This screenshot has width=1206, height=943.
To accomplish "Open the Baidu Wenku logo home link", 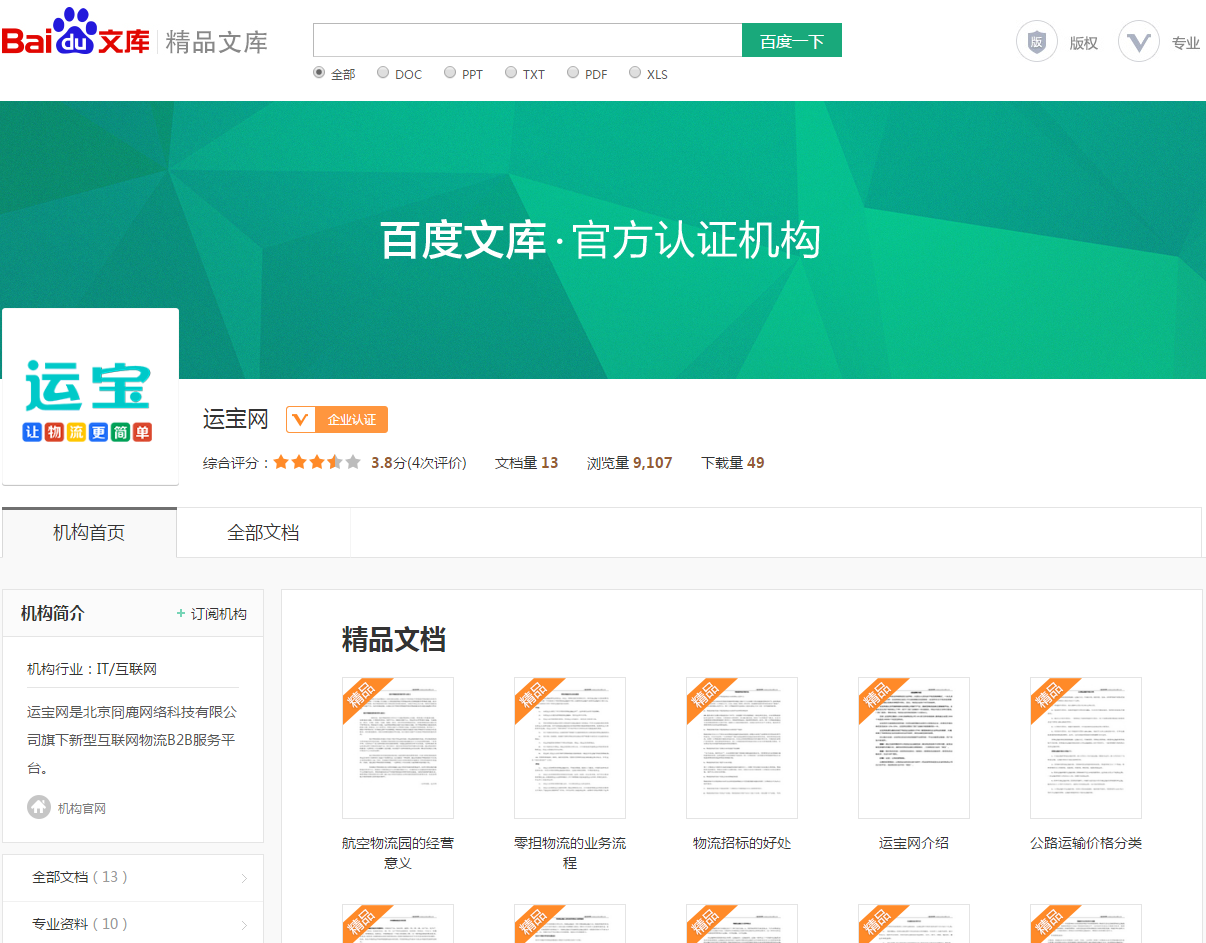I will 76,33.
